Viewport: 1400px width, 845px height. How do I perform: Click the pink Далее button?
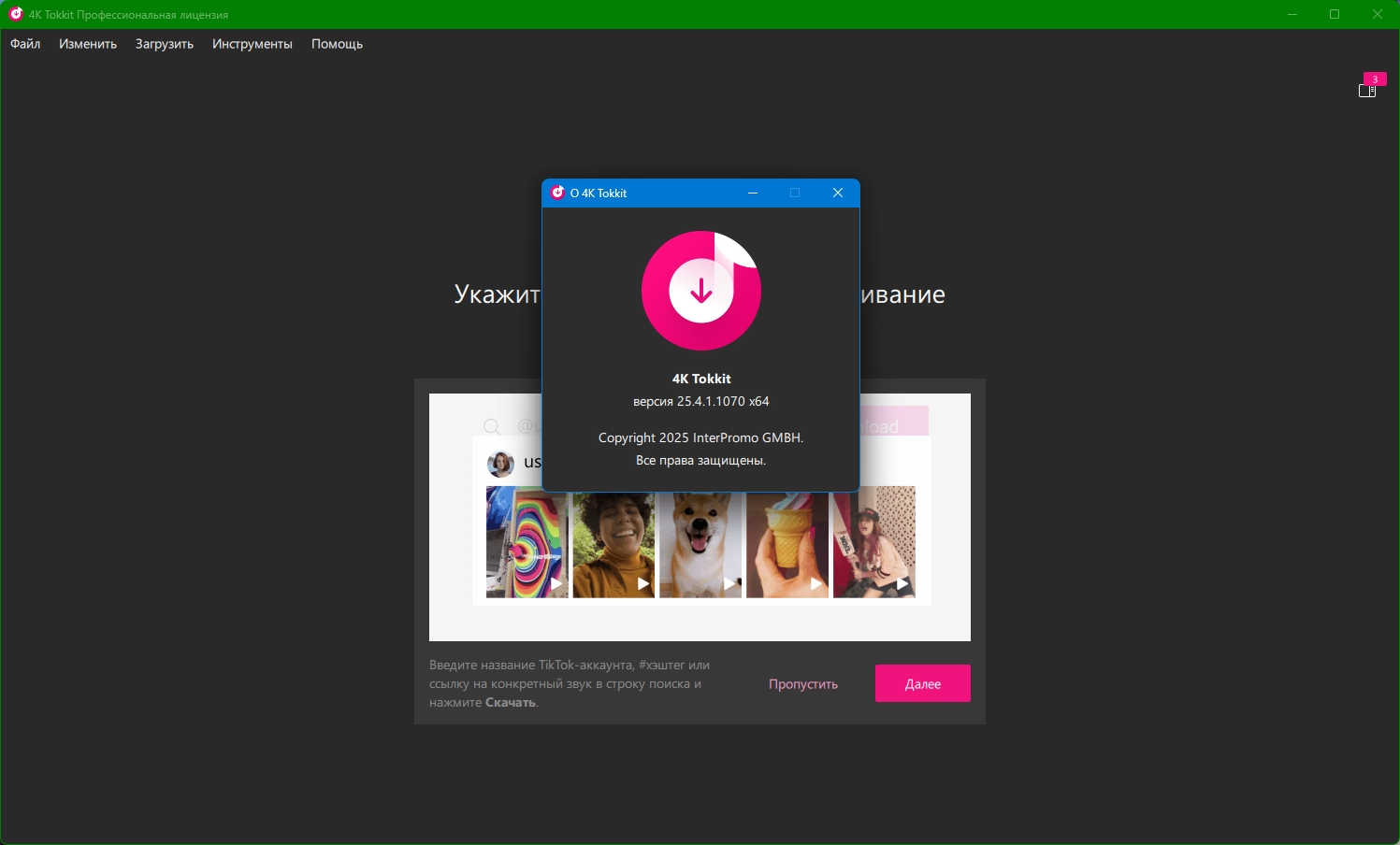point(923,683)
